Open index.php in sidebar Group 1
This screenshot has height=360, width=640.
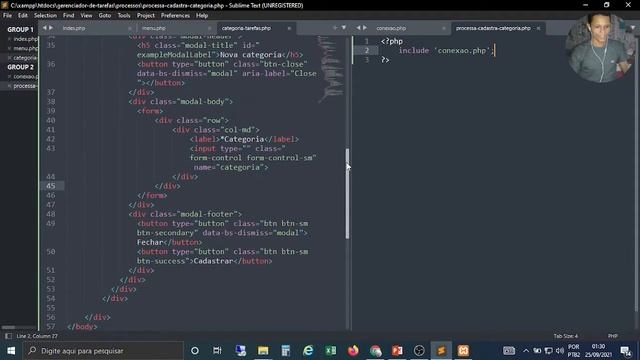25,39
